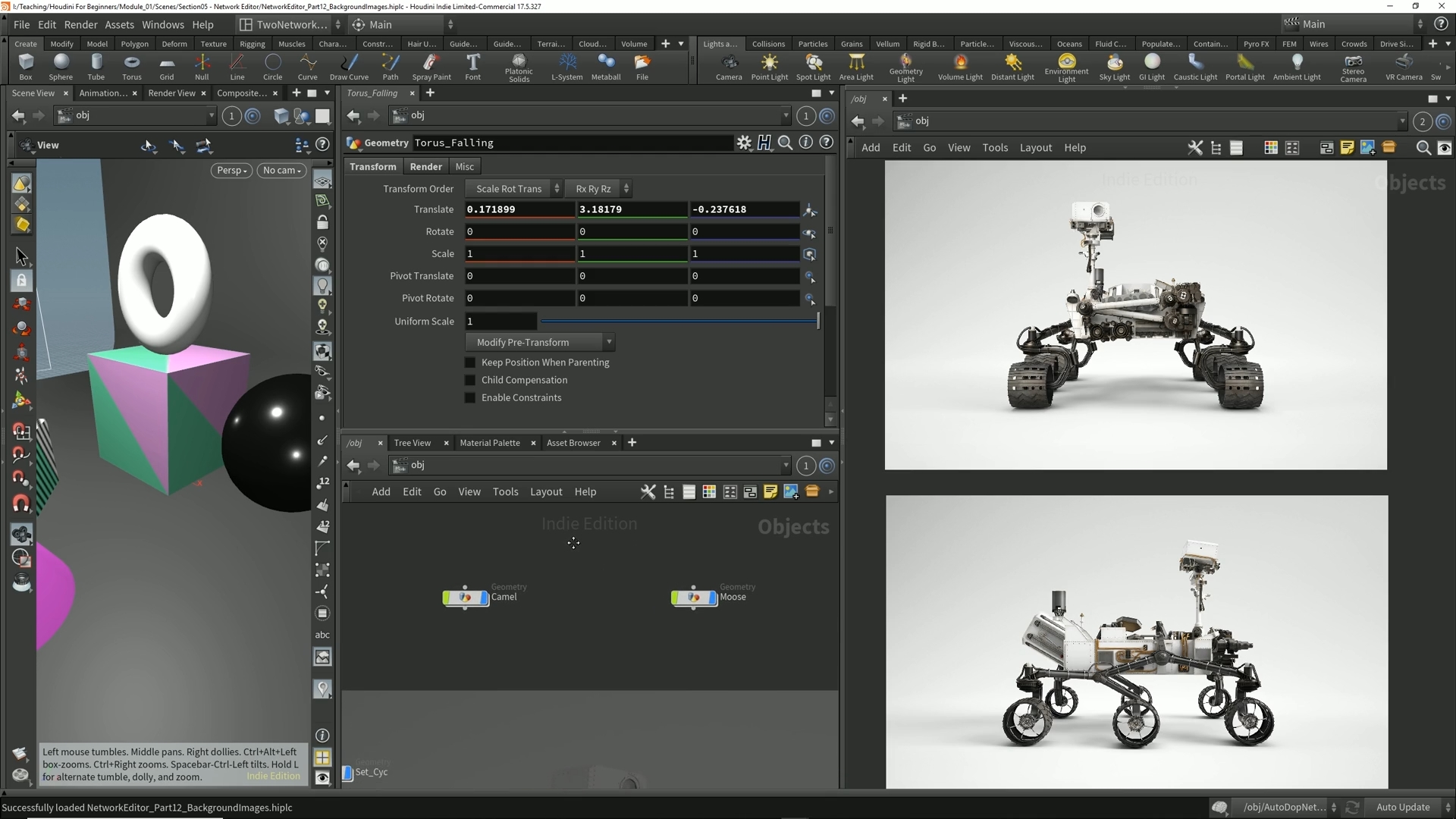Open the Persp viewport menu

[231, 171]
